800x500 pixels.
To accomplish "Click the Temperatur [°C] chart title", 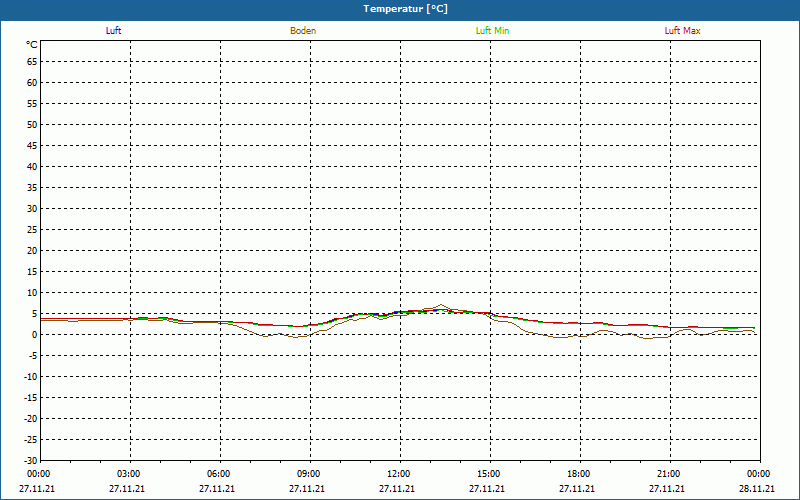I will pos(406,9).
